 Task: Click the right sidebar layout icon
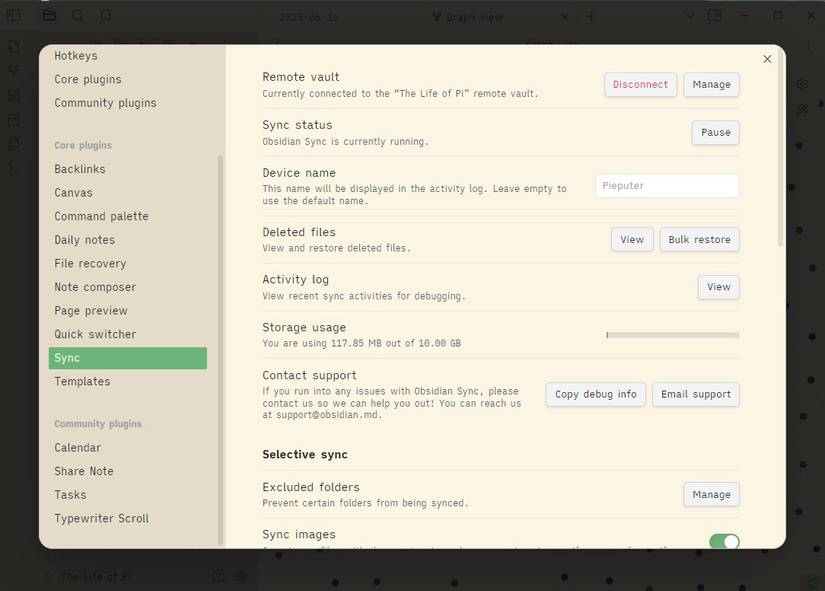coord(714,16)
